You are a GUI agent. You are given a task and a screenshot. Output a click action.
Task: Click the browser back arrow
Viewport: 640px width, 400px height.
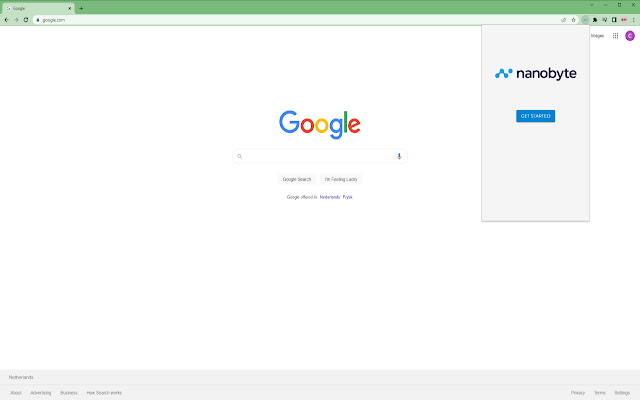(x=7, y=20)
